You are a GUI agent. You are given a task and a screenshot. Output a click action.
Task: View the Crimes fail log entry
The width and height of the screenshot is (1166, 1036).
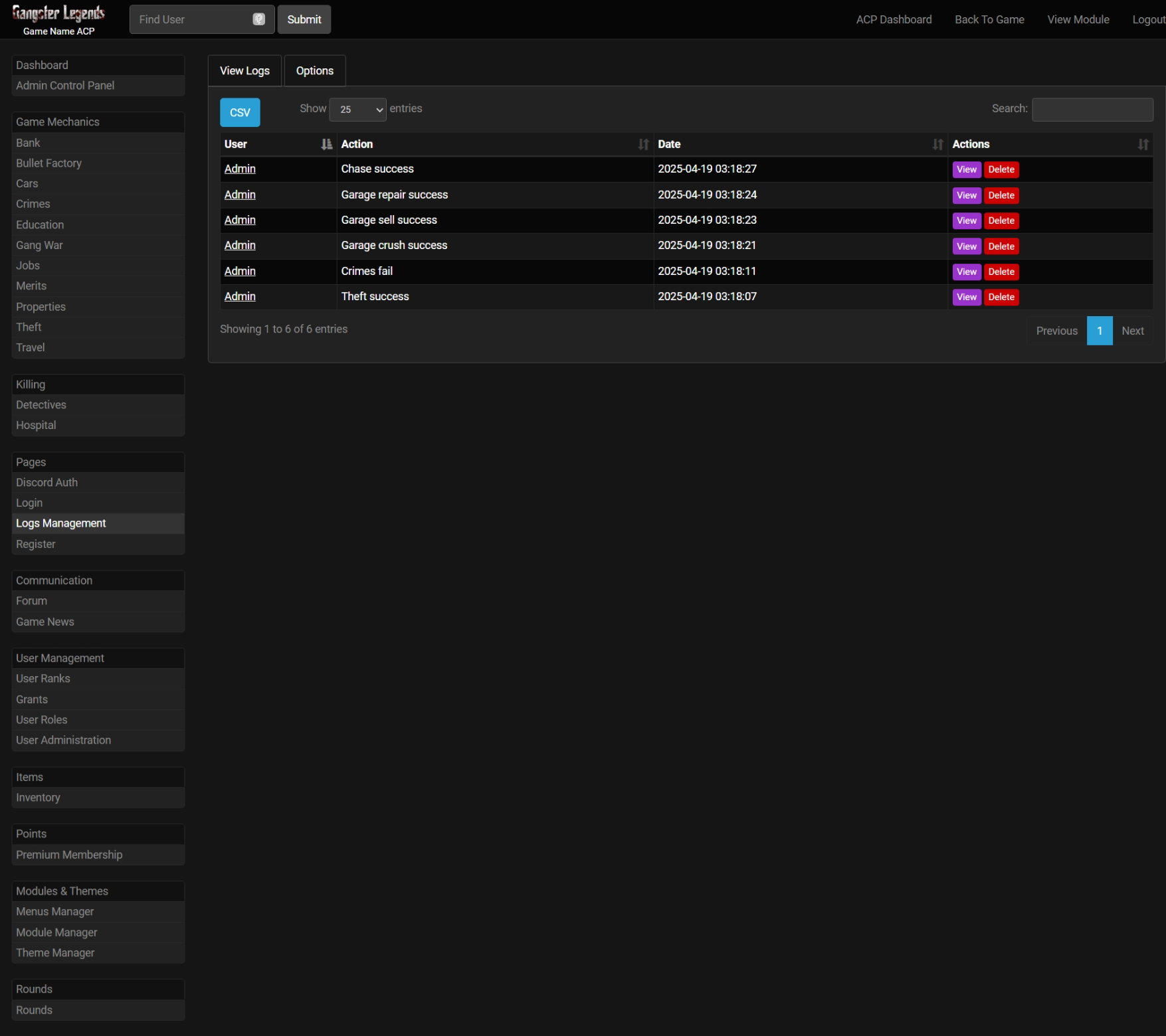[966, 272]
